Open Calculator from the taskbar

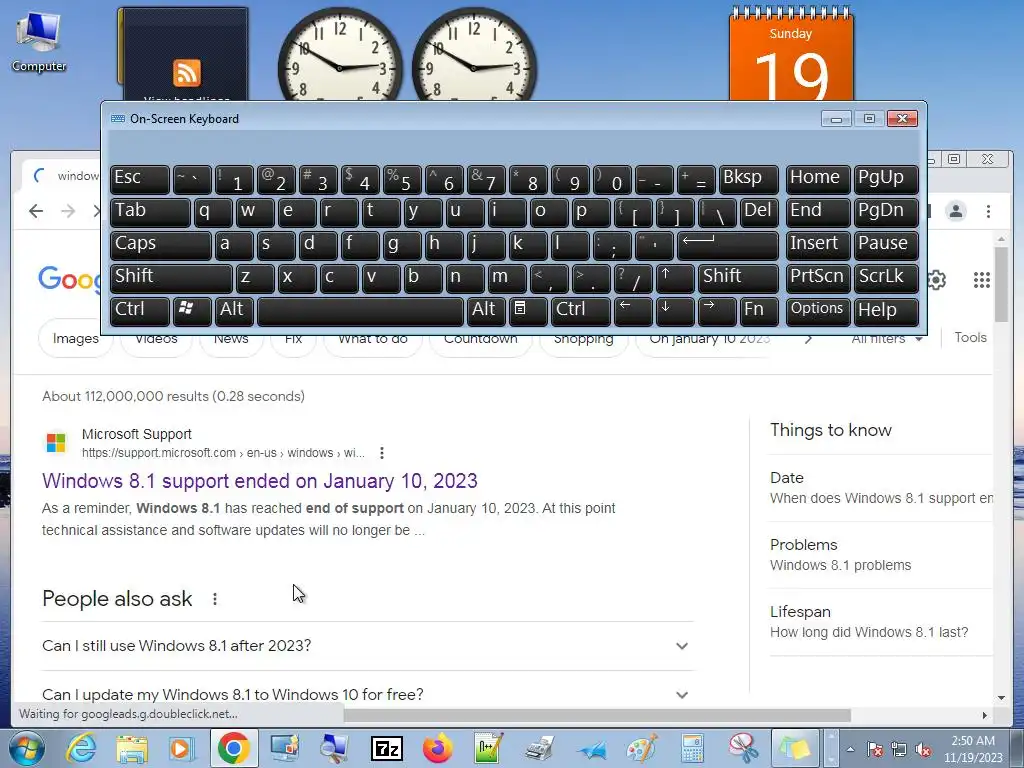coord(692,748)
